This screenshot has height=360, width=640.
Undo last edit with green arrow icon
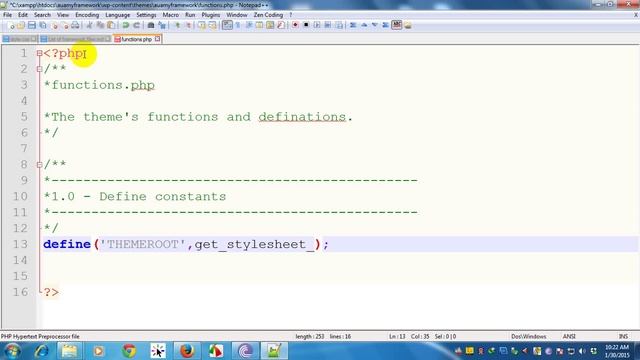pos(126,25)
